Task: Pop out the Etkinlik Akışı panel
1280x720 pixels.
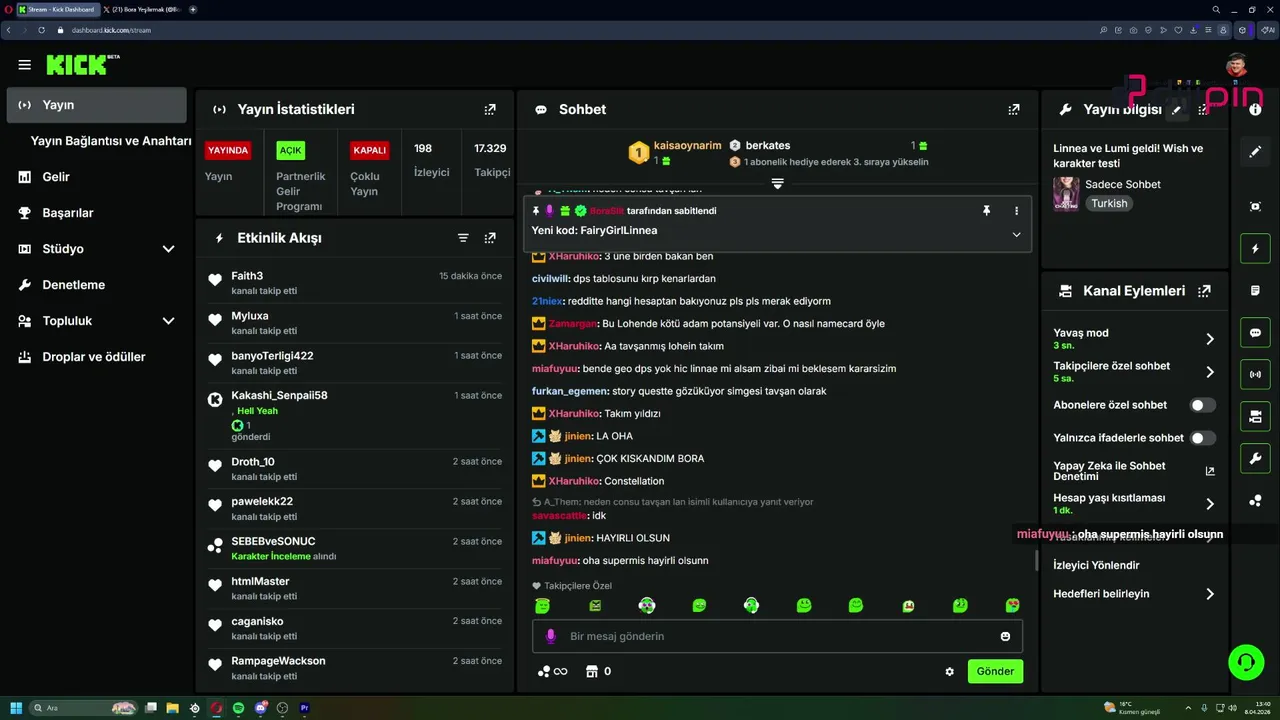Action: click(x=490, y=238)
